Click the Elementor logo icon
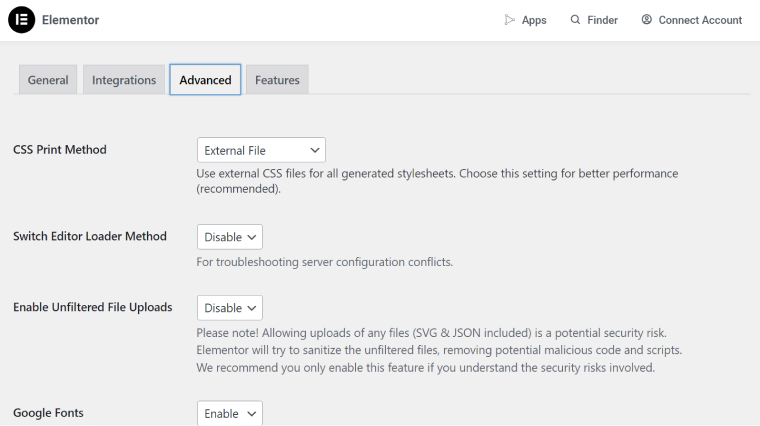Viewport: 760px width, 426px height. [x=21, y=20]
